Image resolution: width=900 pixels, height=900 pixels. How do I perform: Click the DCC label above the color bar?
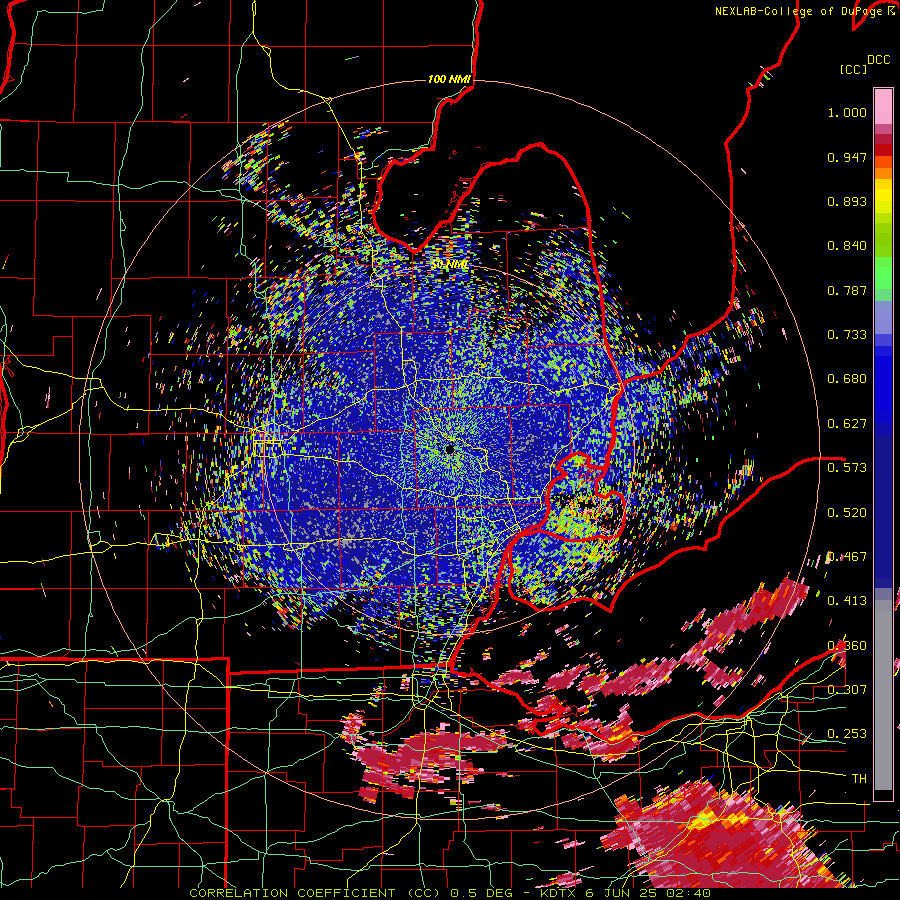pyautogui.click(x=879, y=59)
